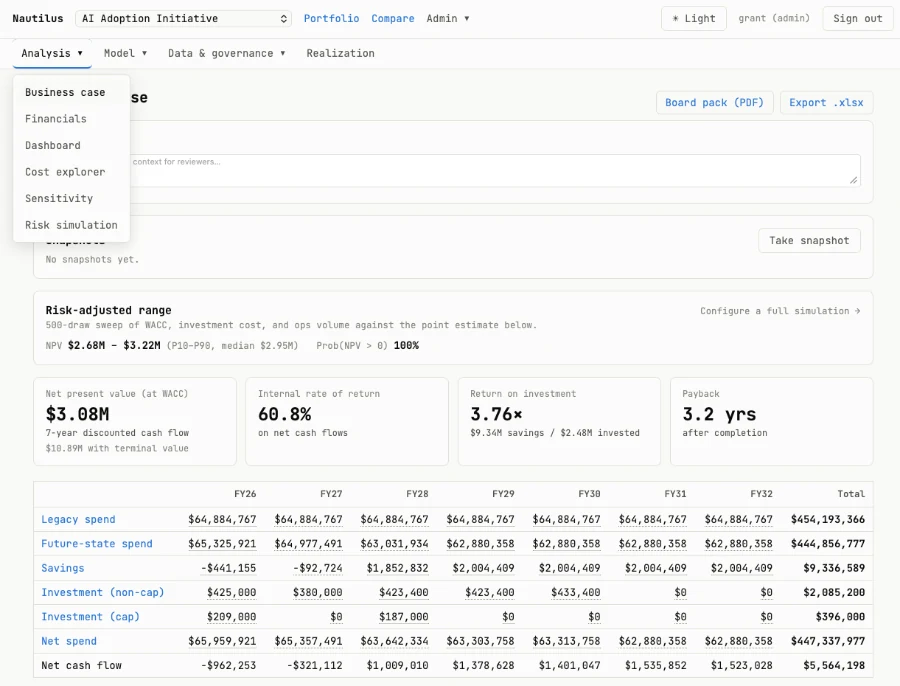The image size is (900, 686).
Task: Click the No snapshots yet message
Action: (92, 259)
